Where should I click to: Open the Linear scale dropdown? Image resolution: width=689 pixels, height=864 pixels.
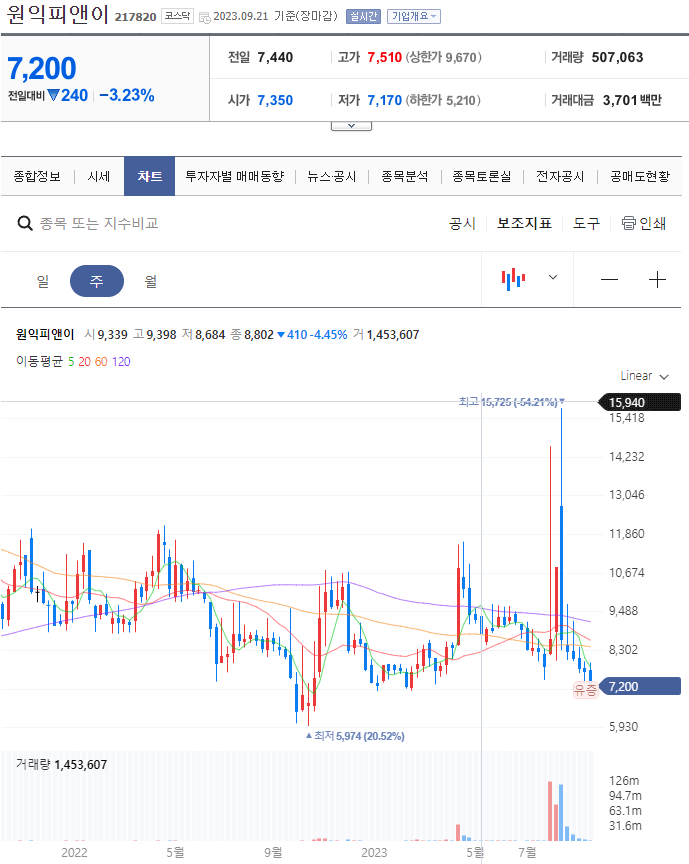(644, 376)
